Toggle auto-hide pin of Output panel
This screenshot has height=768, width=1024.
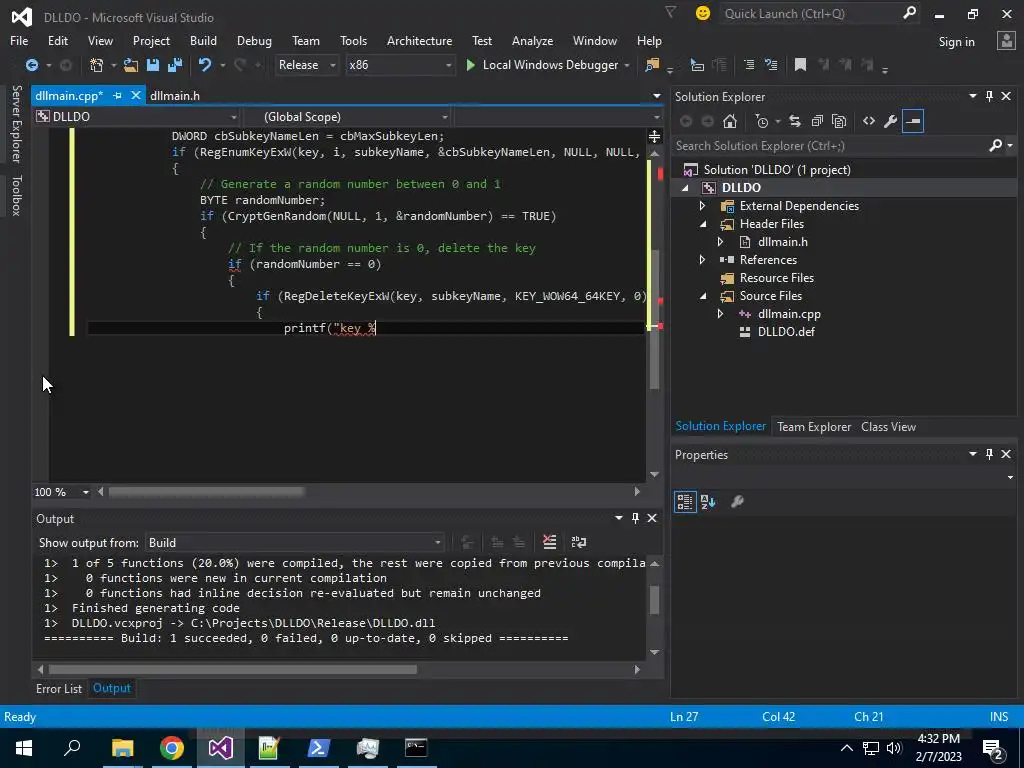click(635, 518)
